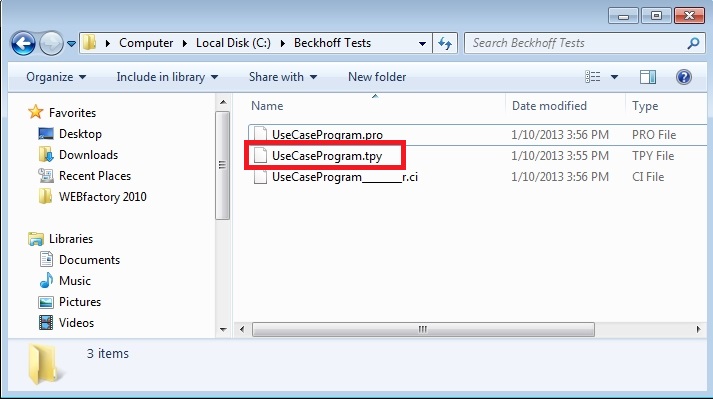The image size is (713, 399).
Task: Click date cell of UseCaseProgram.tpy
Action: click(560, 156)
